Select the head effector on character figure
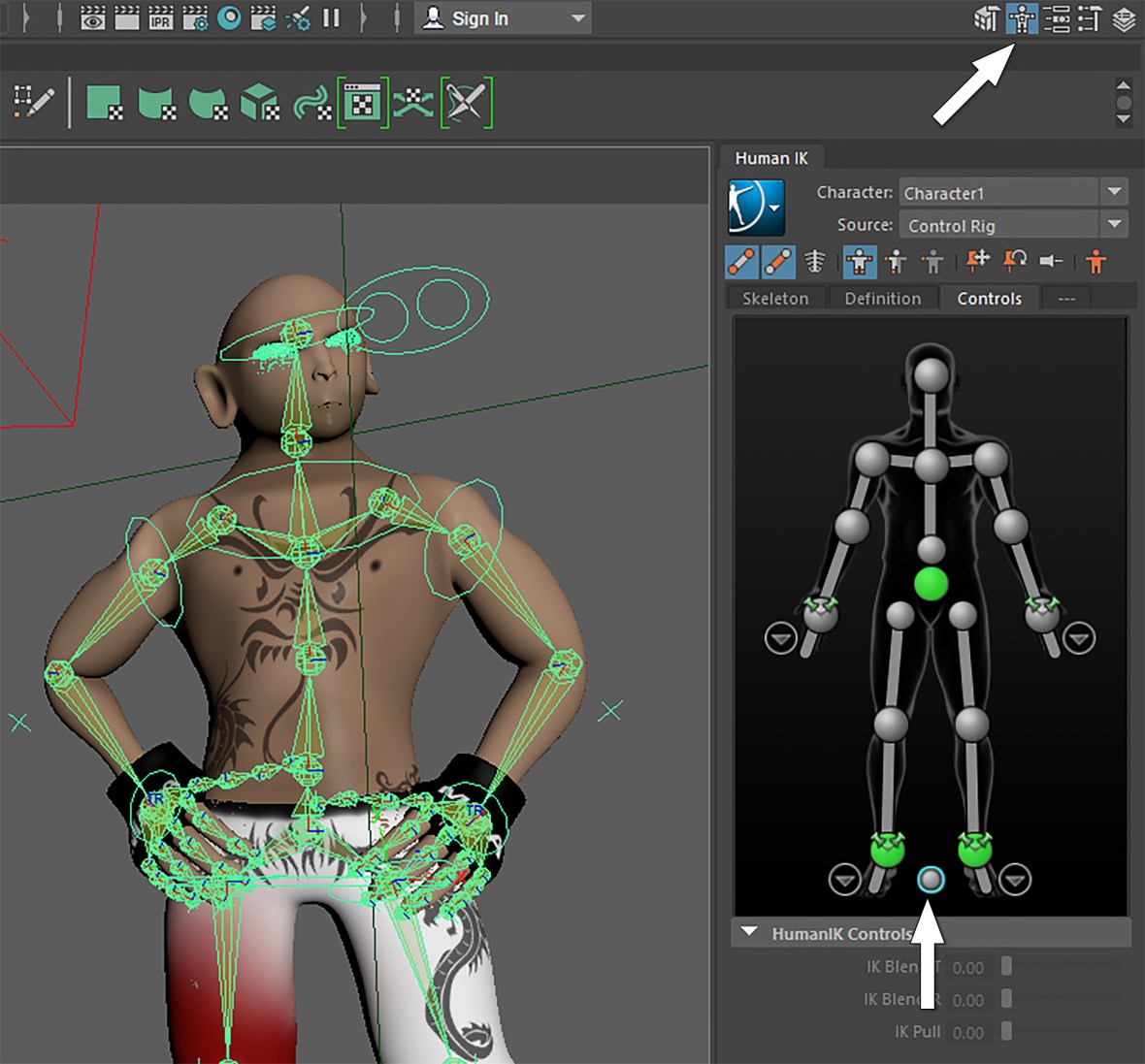 931,374
